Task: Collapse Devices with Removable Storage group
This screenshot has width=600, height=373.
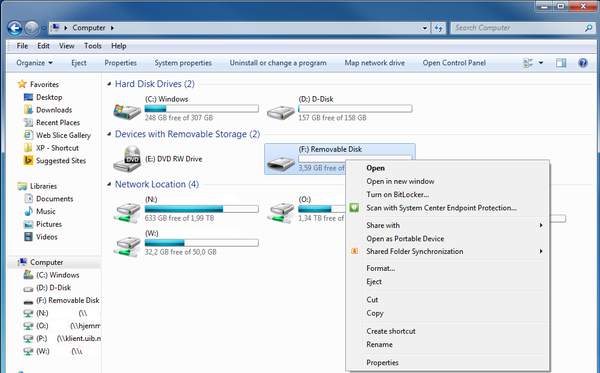Action: tap(109, 134)
